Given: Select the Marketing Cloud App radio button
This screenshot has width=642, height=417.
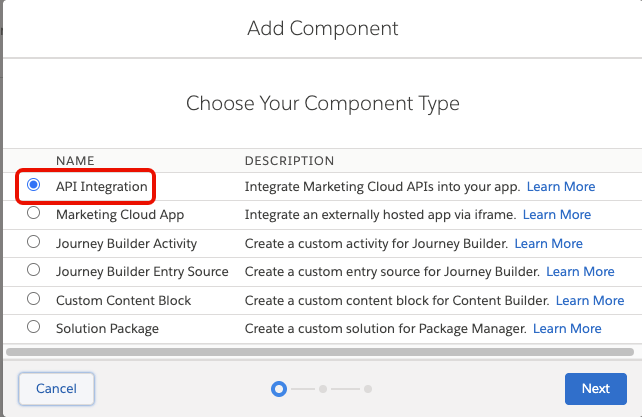Looking at the screenshot, I should [x=34, y=213].
